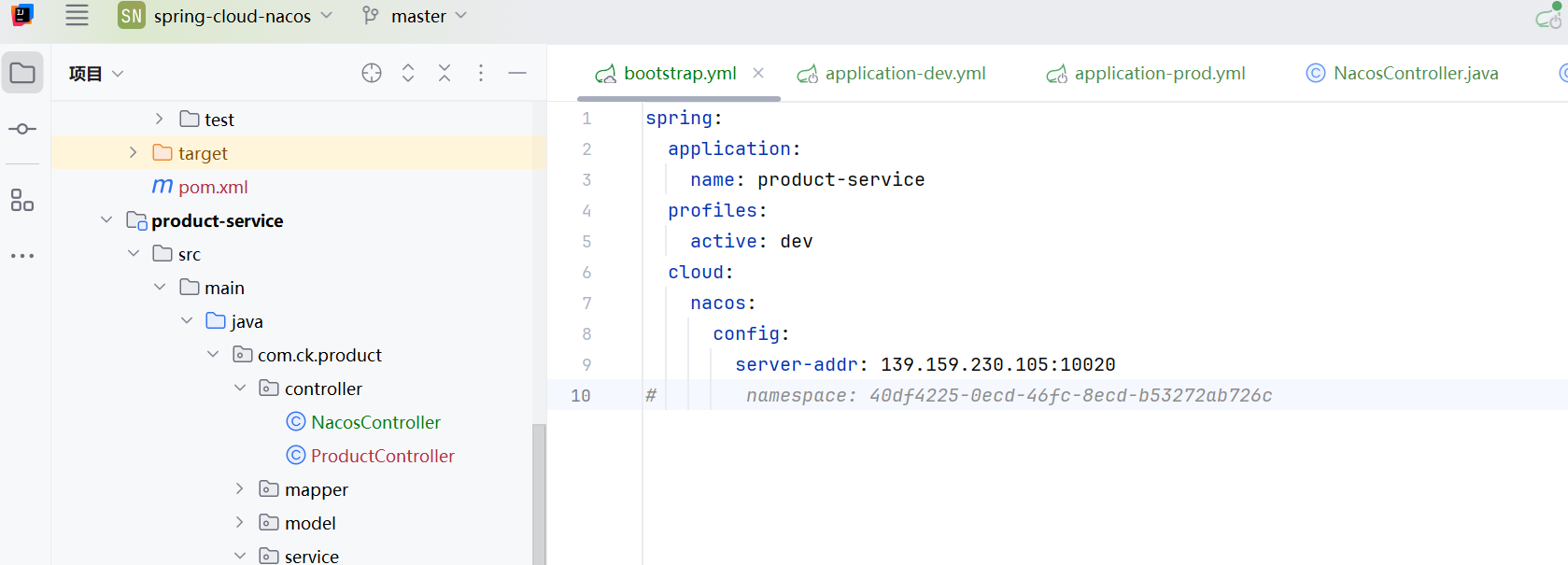Click the git branch icon
The image size is (1568, 565).
tap(371, 16)
